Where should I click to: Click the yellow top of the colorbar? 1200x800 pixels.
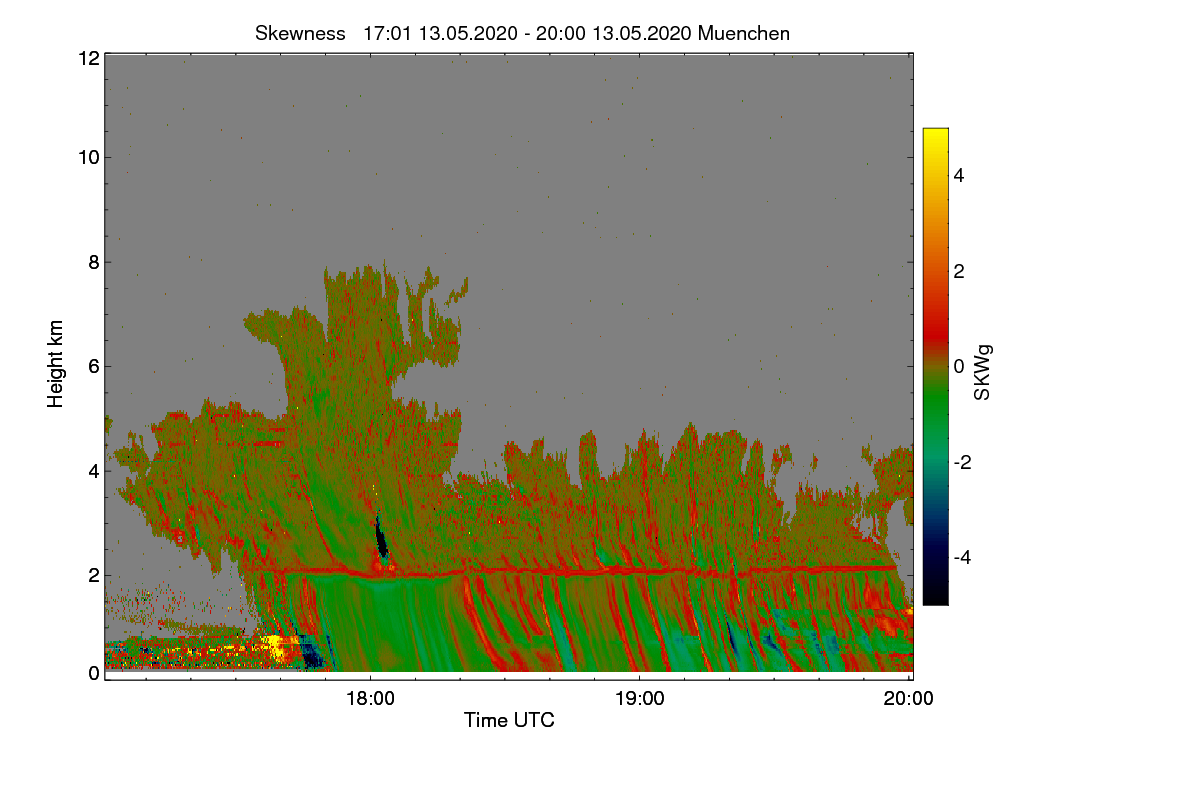tap(935, 138)
